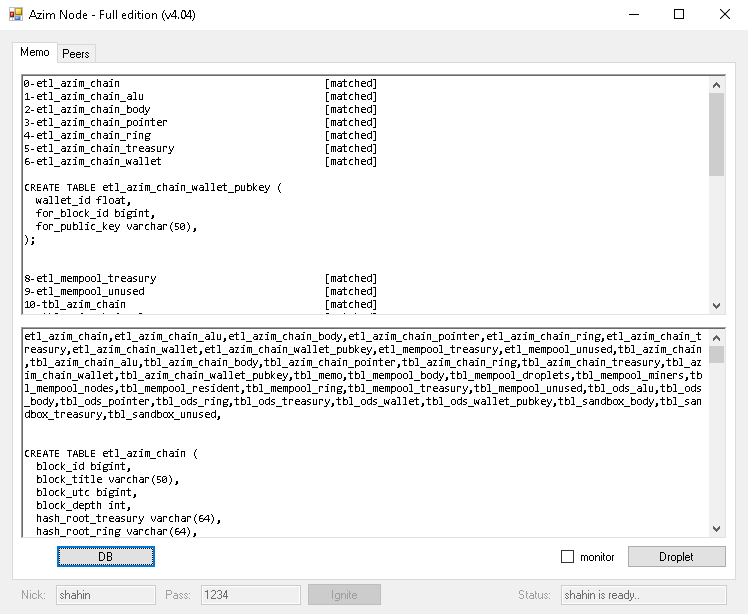Click the block_depth int line
The height and width of the screenshot is (614, 748).
83,505
